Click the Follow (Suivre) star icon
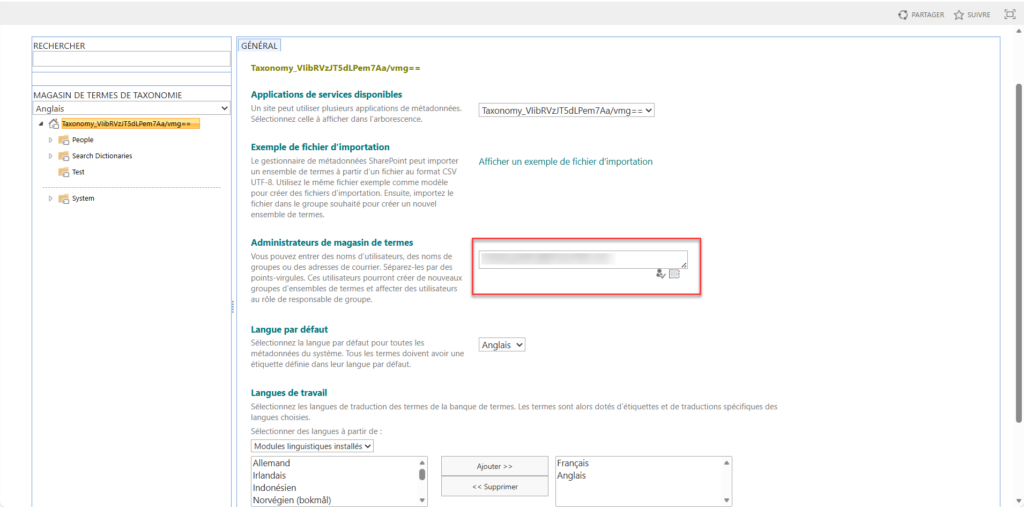Viewport: 1024px width, 507px height. click(958, 15)
